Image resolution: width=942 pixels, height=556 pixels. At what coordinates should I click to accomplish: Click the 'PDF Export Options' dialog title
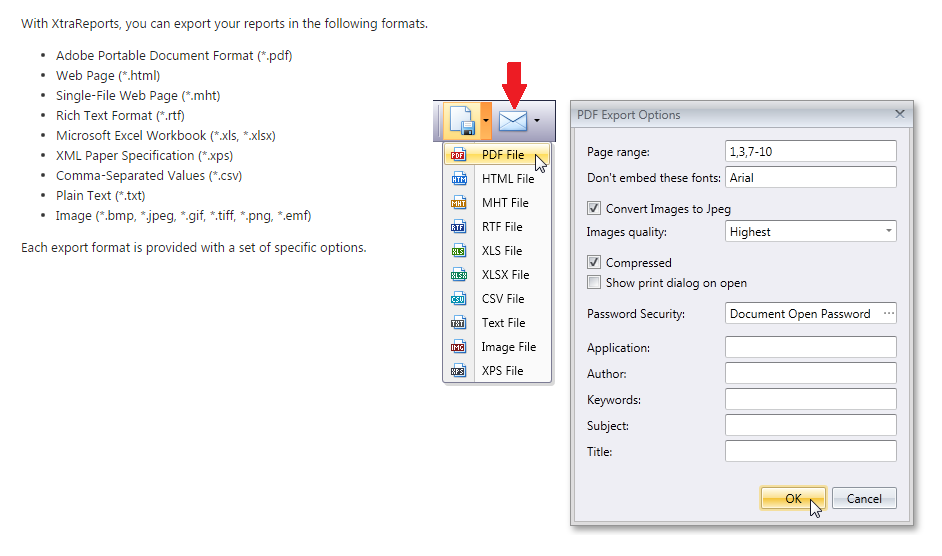tap(628, 115)
